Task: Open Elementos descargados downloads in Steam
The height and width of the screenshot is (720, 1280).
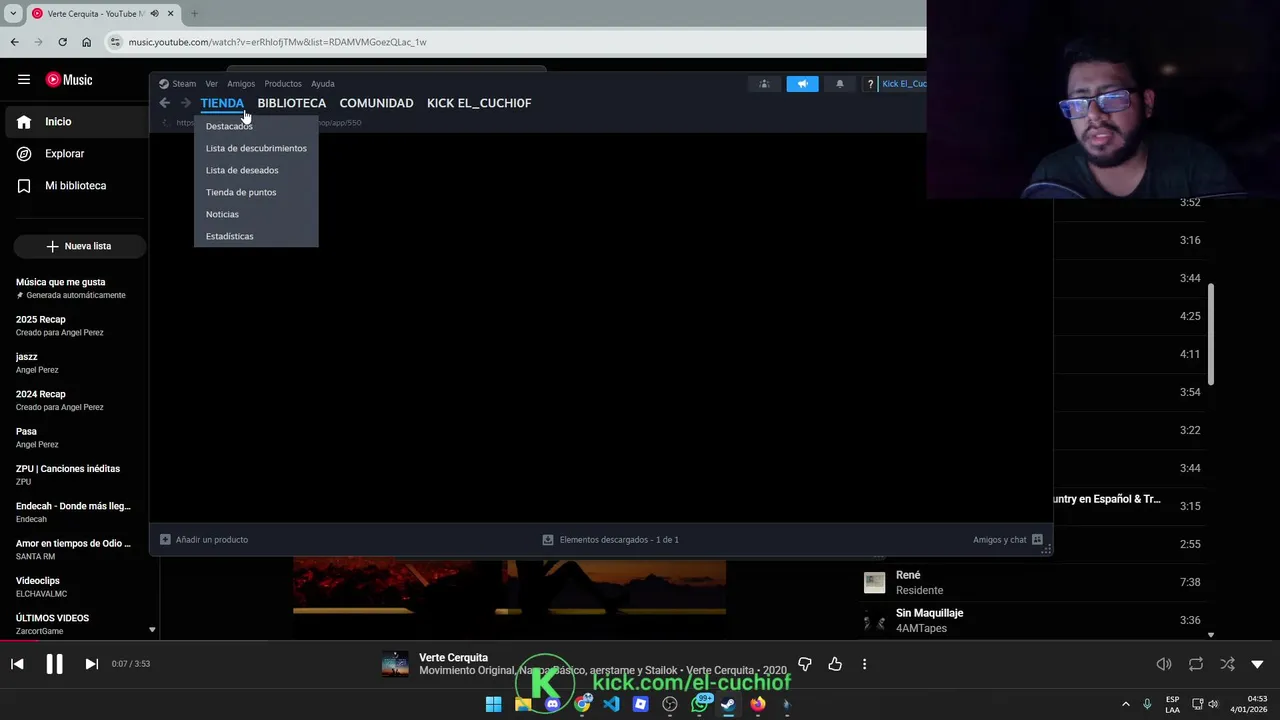Action: [x=610, y=540]
